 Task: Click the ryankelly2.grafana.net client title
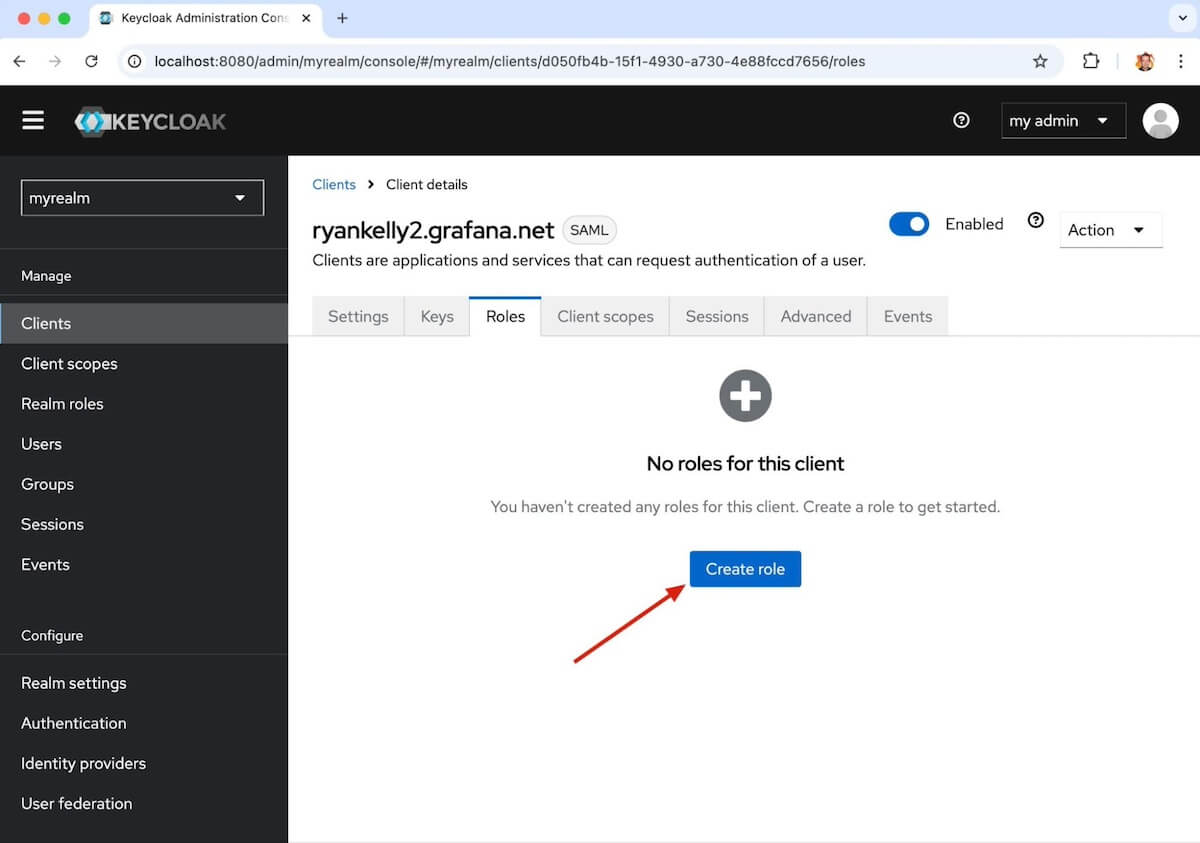click(x=433, y=230)
